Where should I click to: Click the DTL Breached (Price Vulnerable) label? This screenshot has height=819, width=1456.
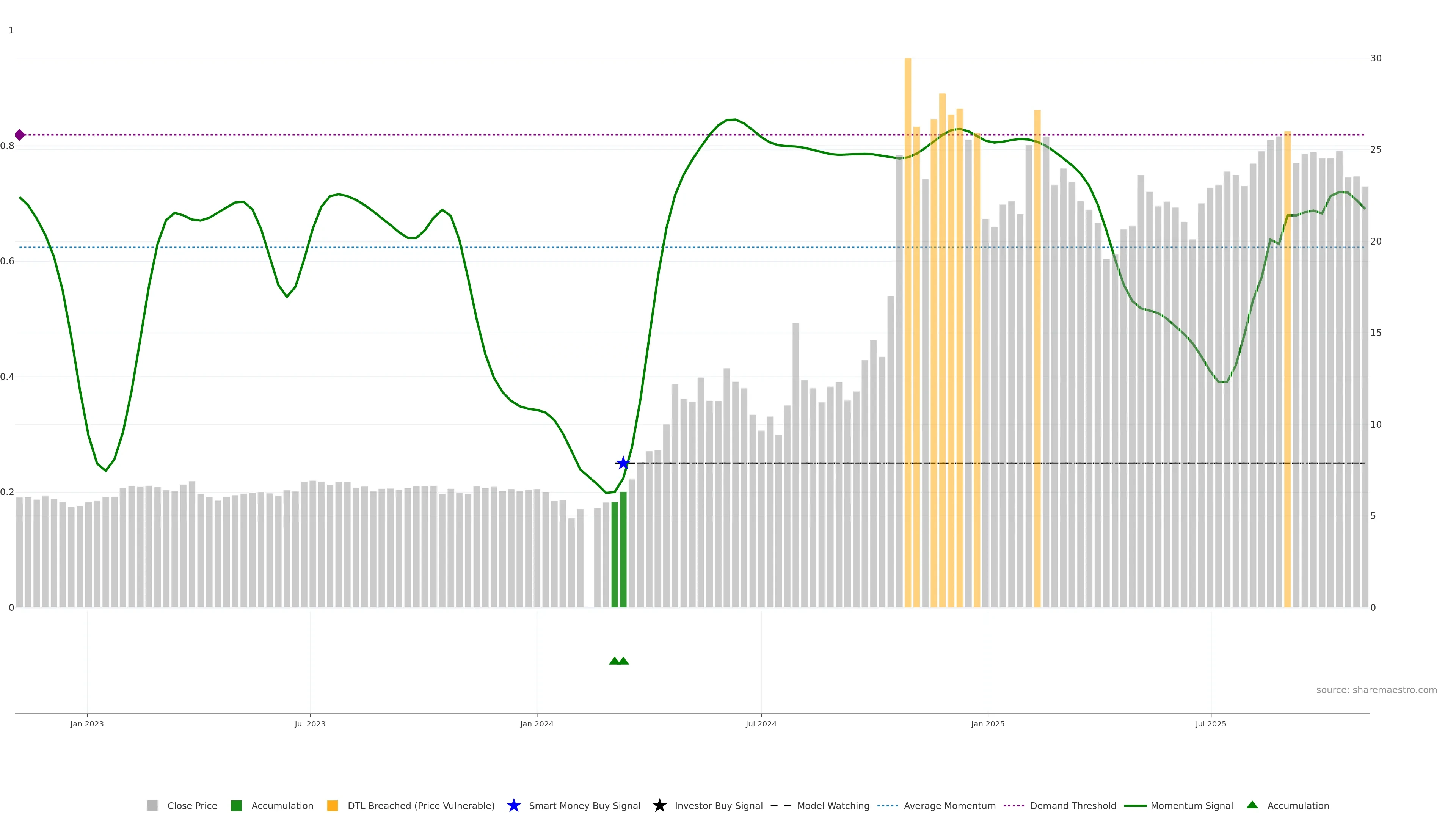click(x=420, y=805)
